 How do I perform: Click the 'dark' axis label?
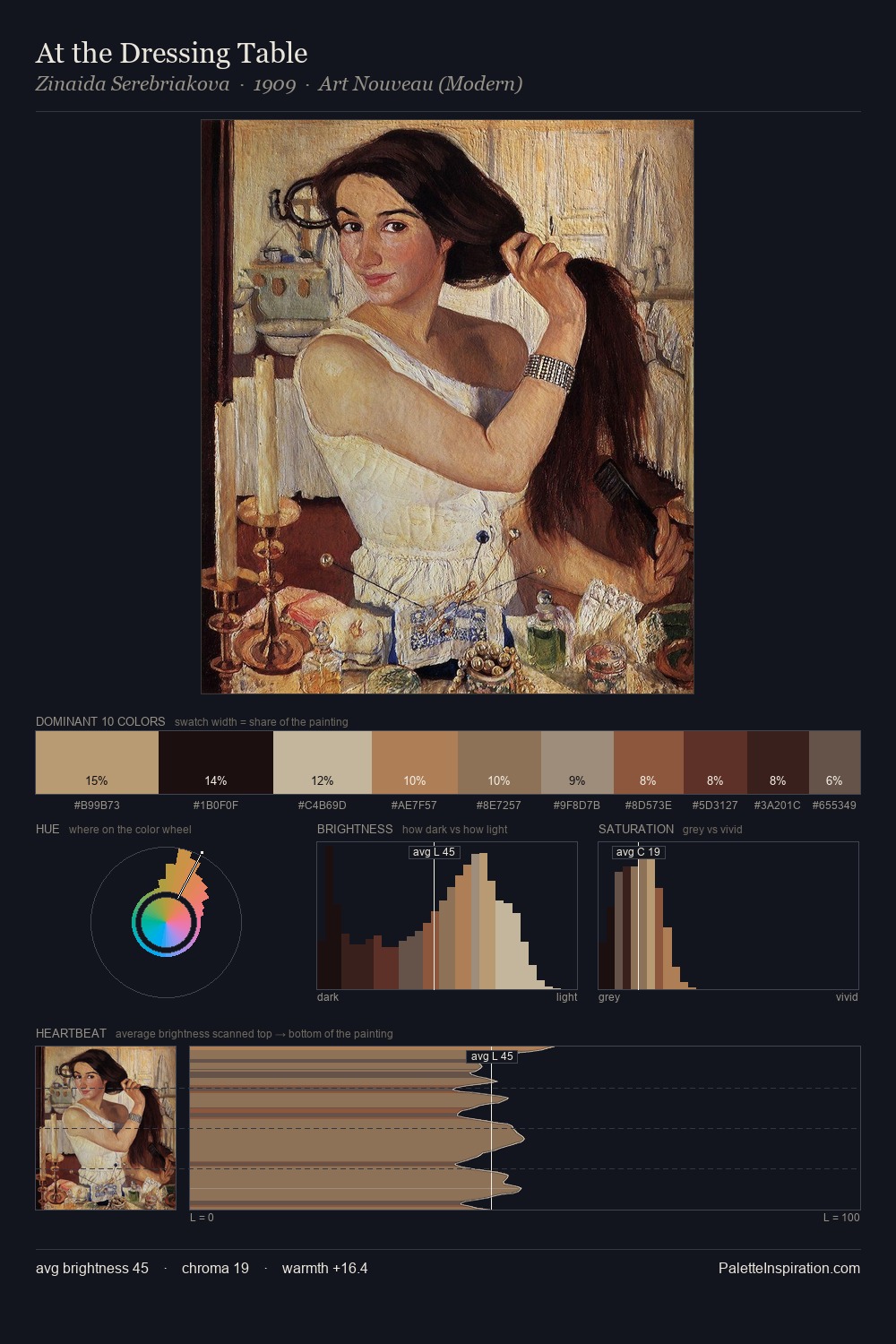point(328,997)
